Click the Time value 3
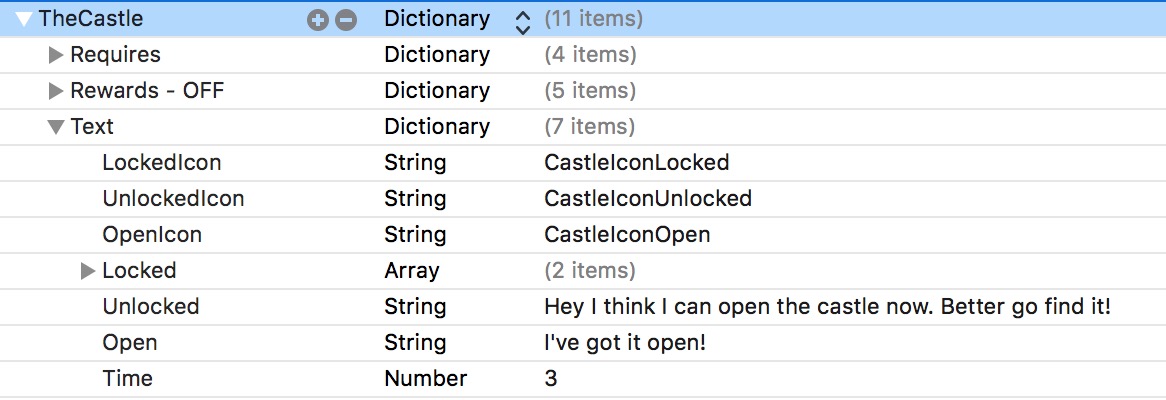Screen dimensions: 1166x400 pyautogui.click(x=551, y=379)
